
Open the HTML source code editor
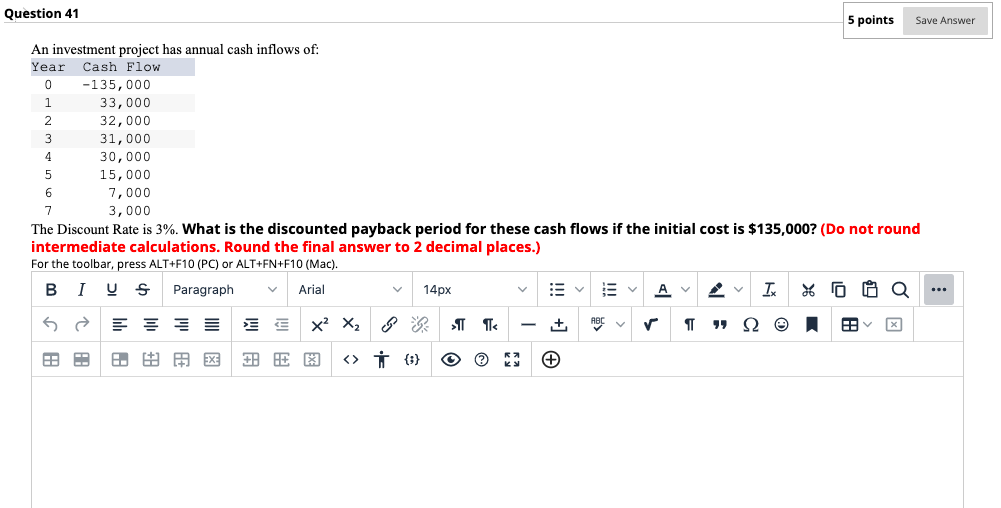350,360
